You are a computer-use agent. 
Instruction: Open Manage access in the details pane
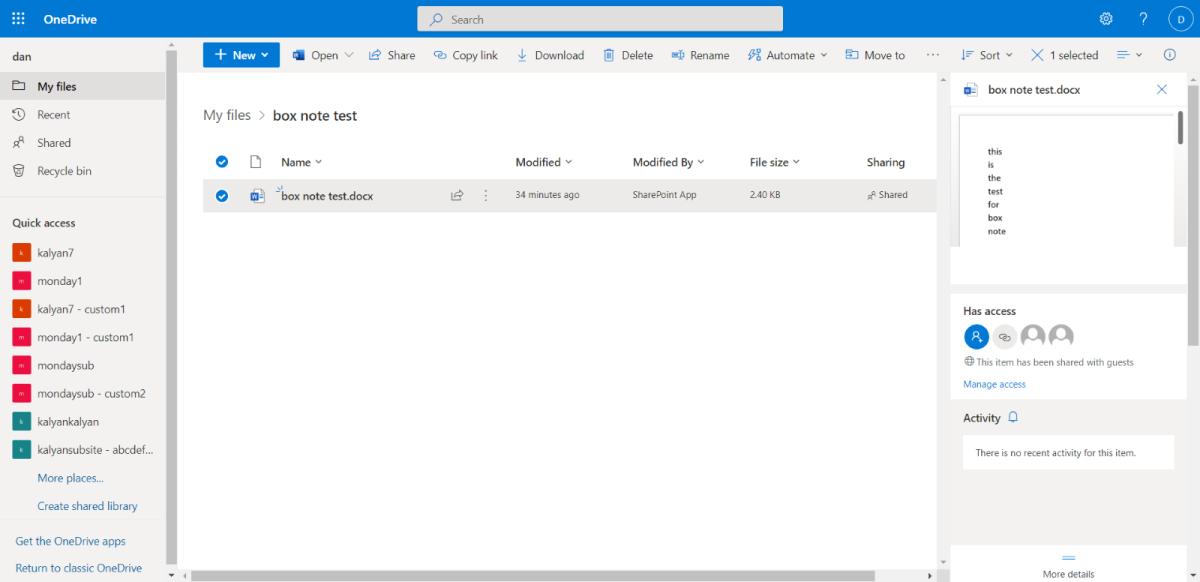pyautogui.click(x=994, y=384)
